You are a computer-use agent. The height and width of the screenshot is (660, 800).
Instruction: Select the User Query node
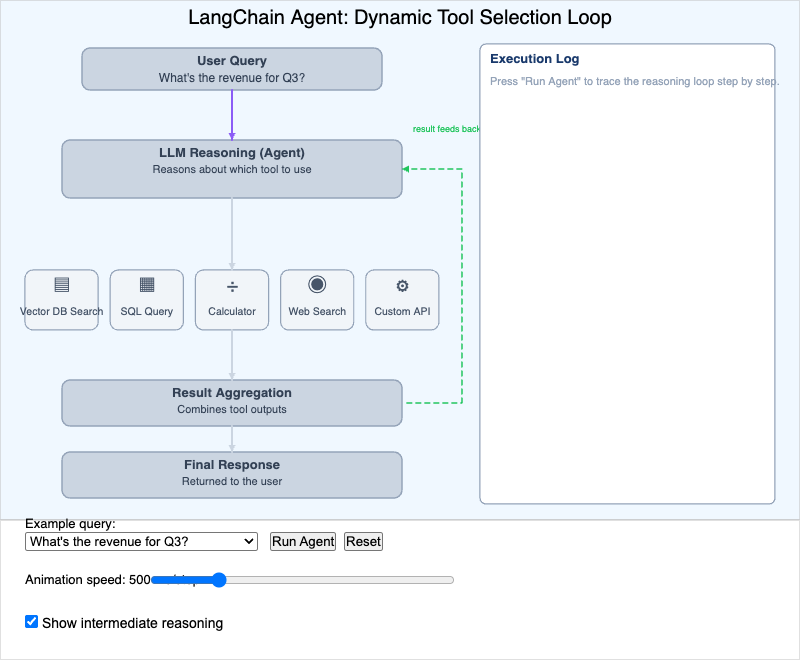point(232,69)
